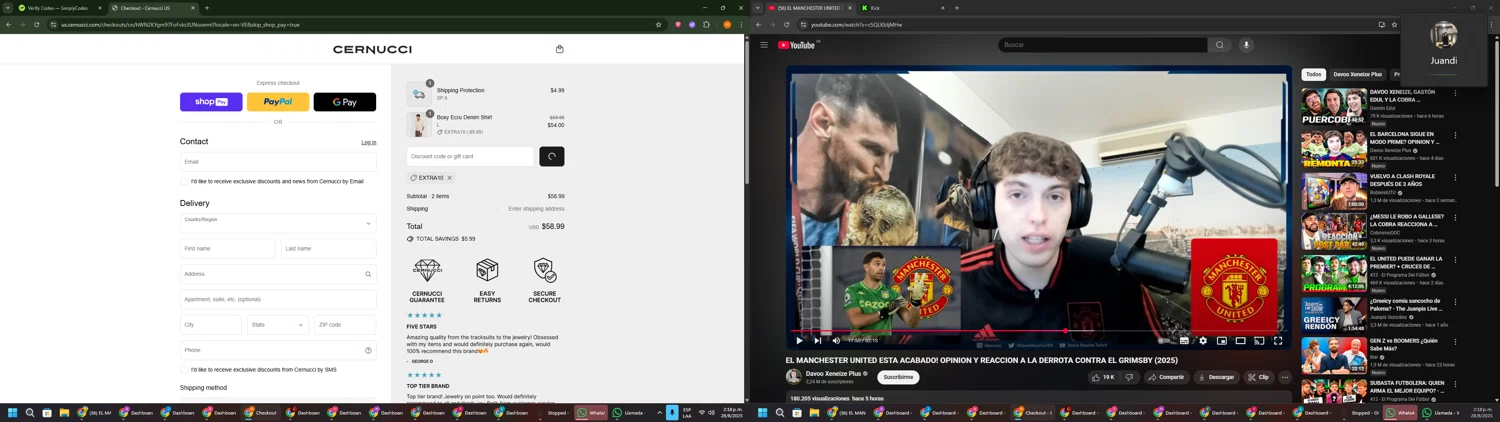1500x422 pixels.
Task: Click the Descargar download button
Action: pos(1216,377)
